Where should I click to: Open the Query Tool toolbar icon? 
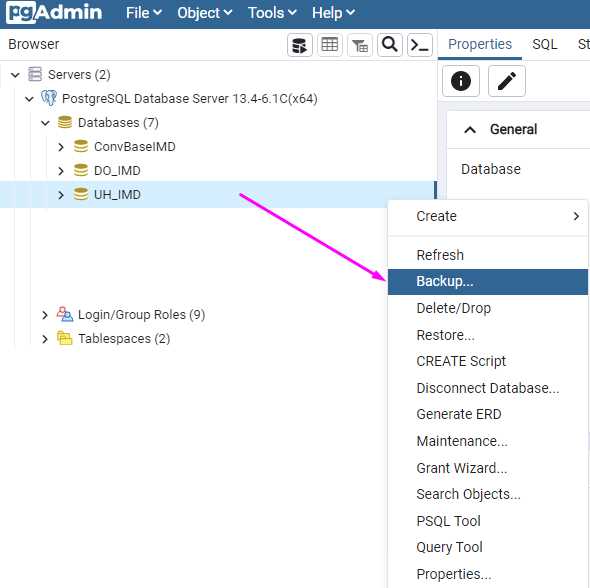pyautogui.click(x=300, y=45)
